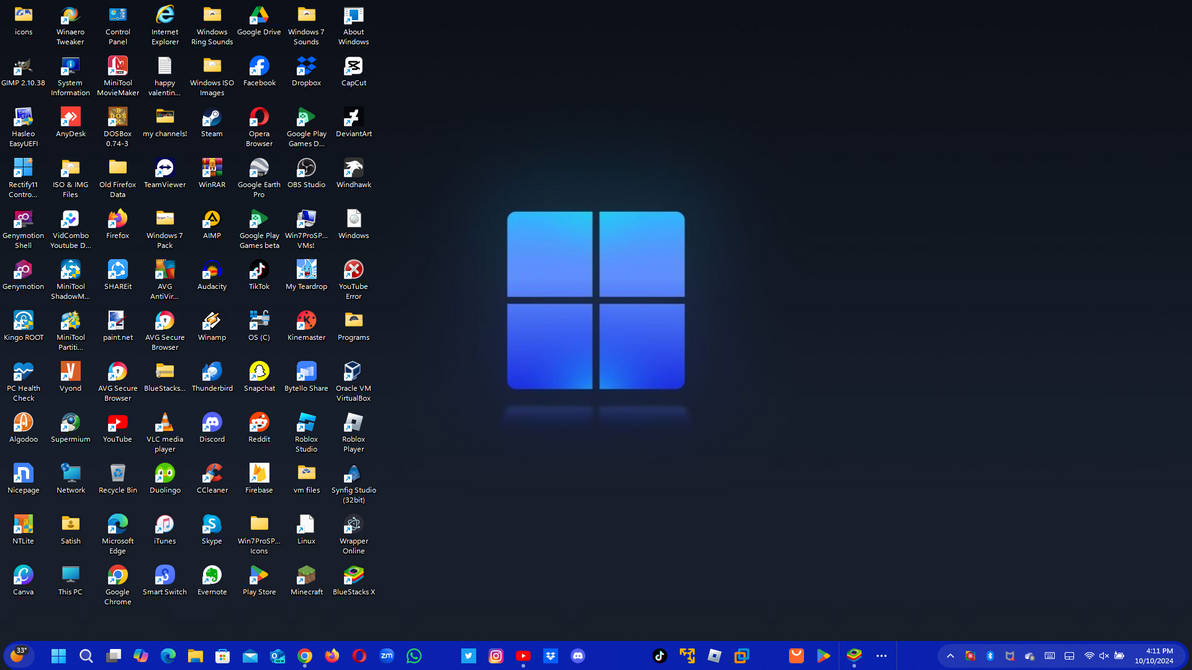1192x670 pixels.
Task: Open Instagram from the taskbar
Action: point(496,656)
